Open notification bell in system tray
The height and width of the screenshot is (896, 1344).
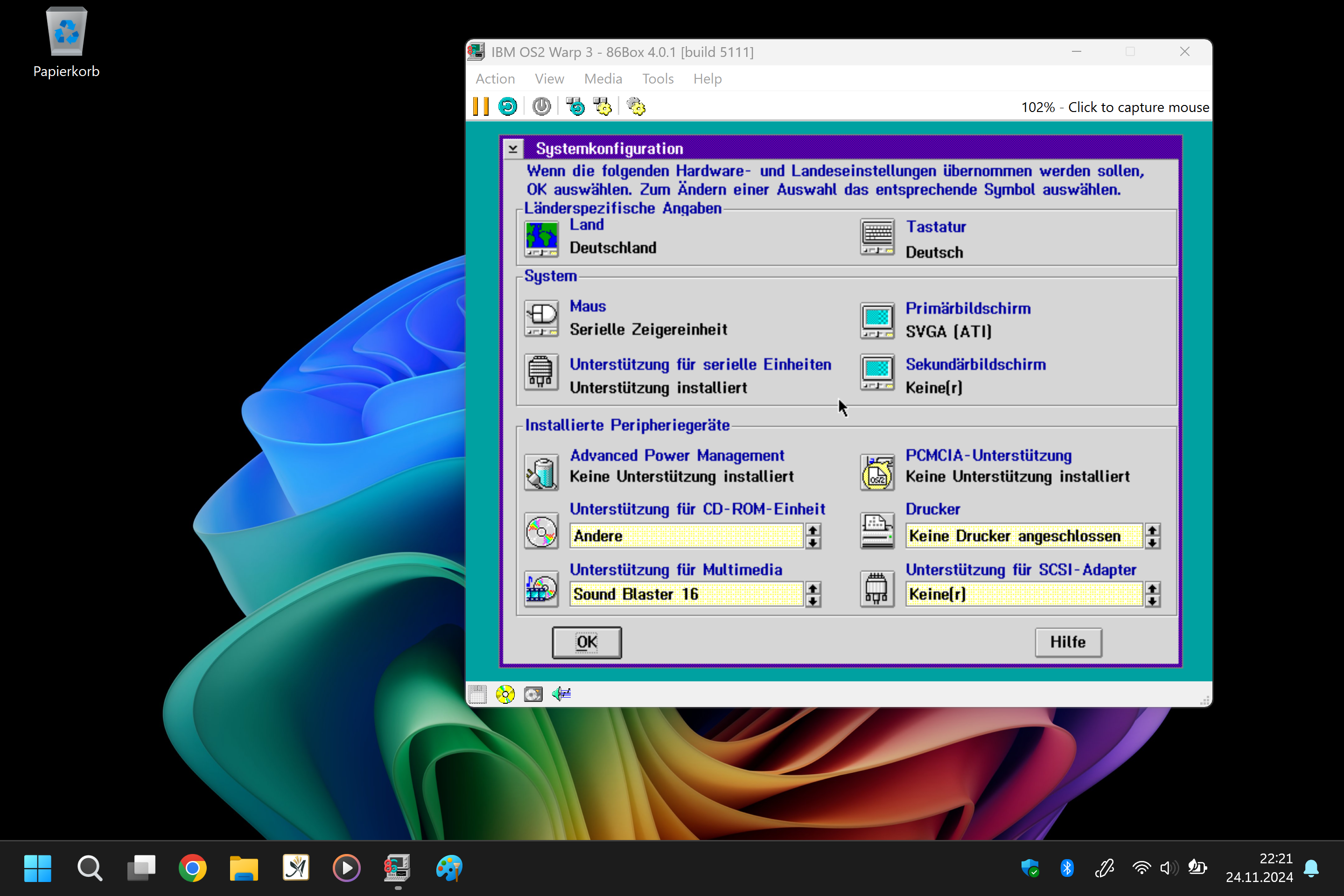[x=1312, y=868]
